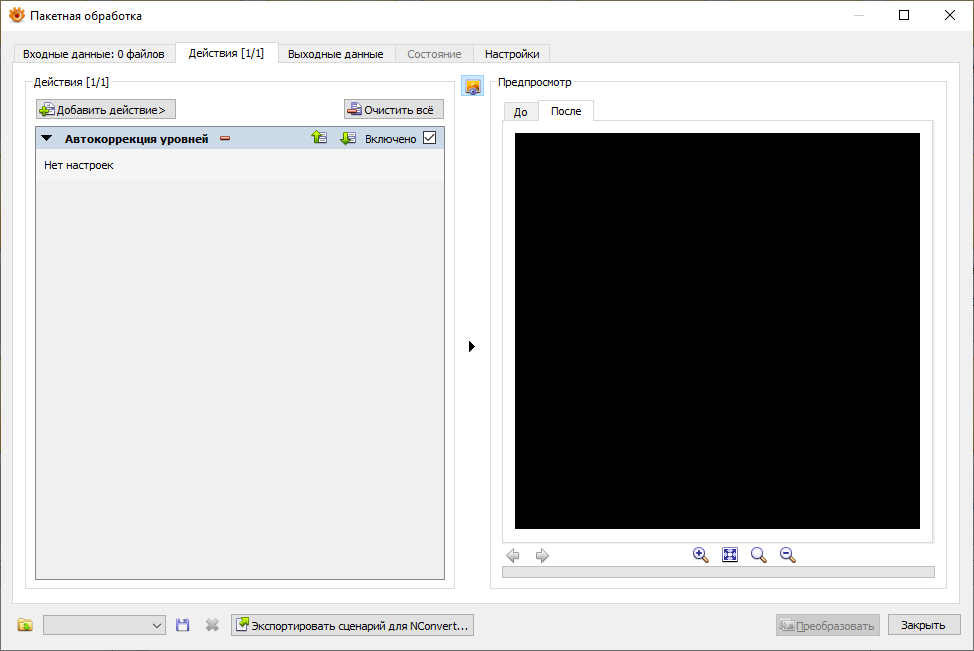
Task: Reset preview zoom to actual size
Action: click(758, 555)
